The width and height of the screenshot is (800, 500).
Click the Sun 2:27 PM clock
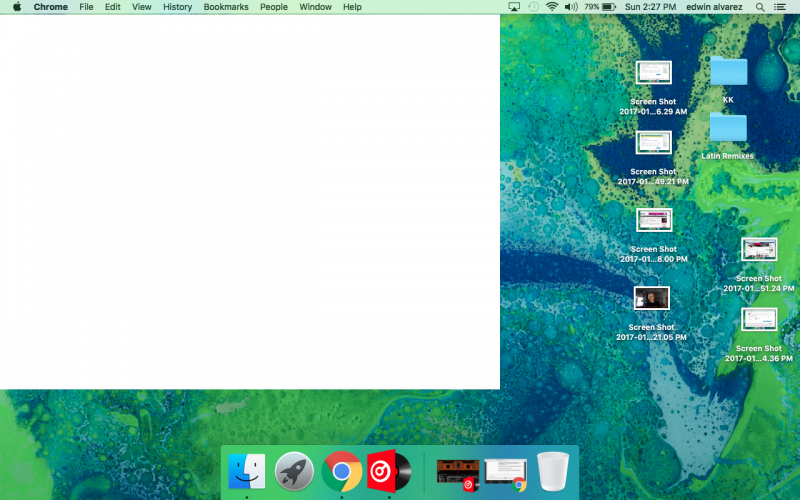(651, 7)
